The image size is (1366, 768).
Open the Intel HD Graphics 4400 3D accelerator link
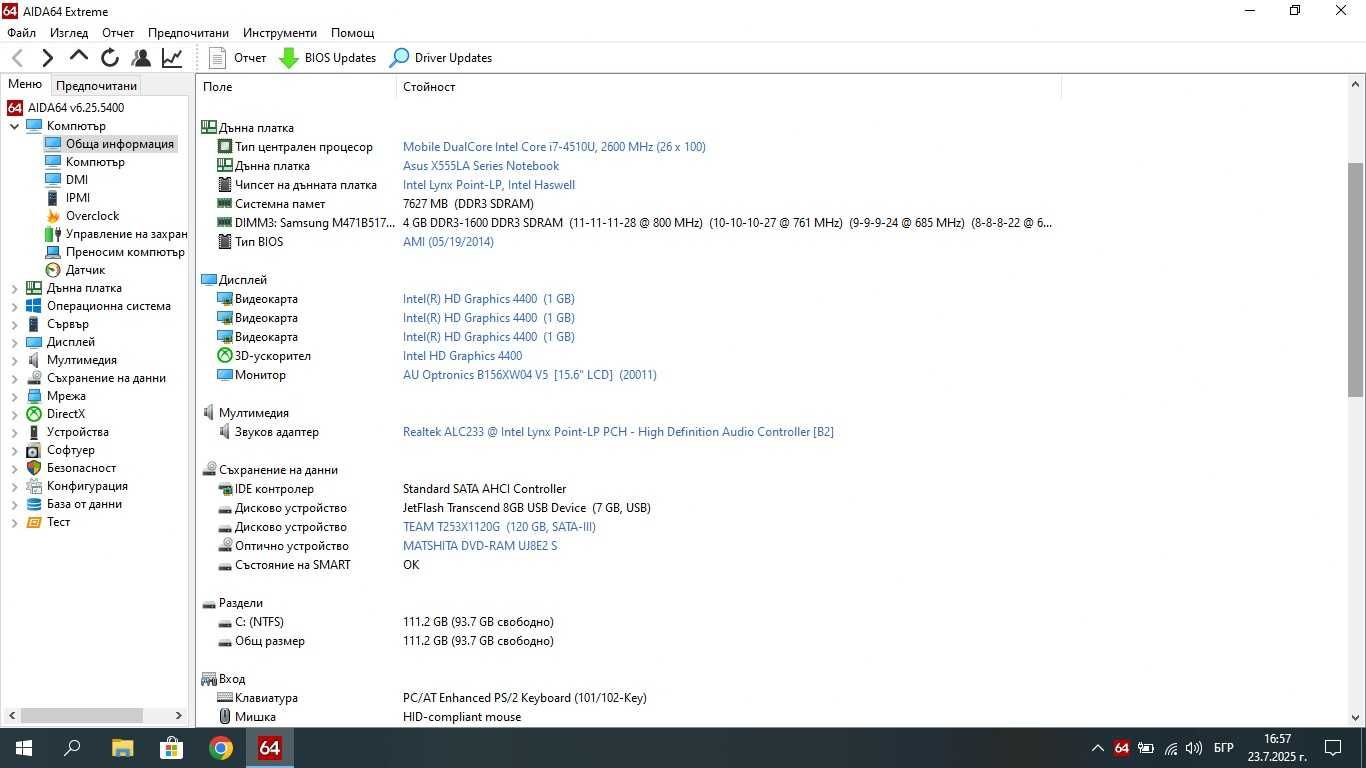[x=462, y=356]
